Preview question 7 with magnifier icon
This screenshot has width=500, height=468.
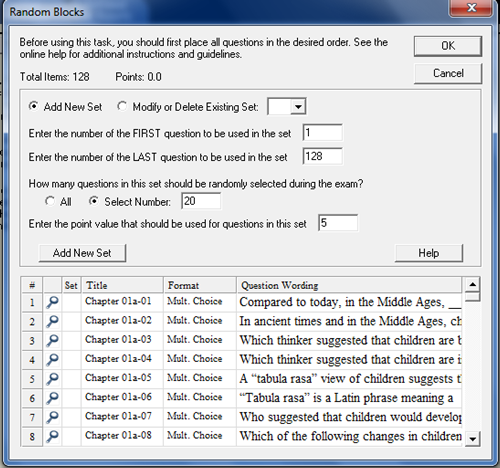(52, 417)
